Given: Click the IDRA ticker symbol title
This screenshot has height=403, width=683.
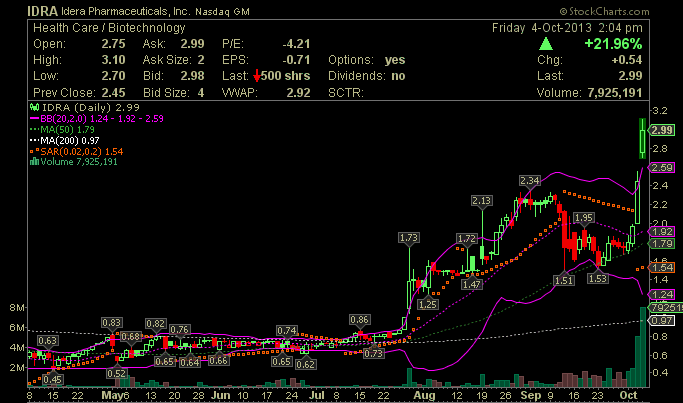Looking at the screenshot, I should coord(42,11).
